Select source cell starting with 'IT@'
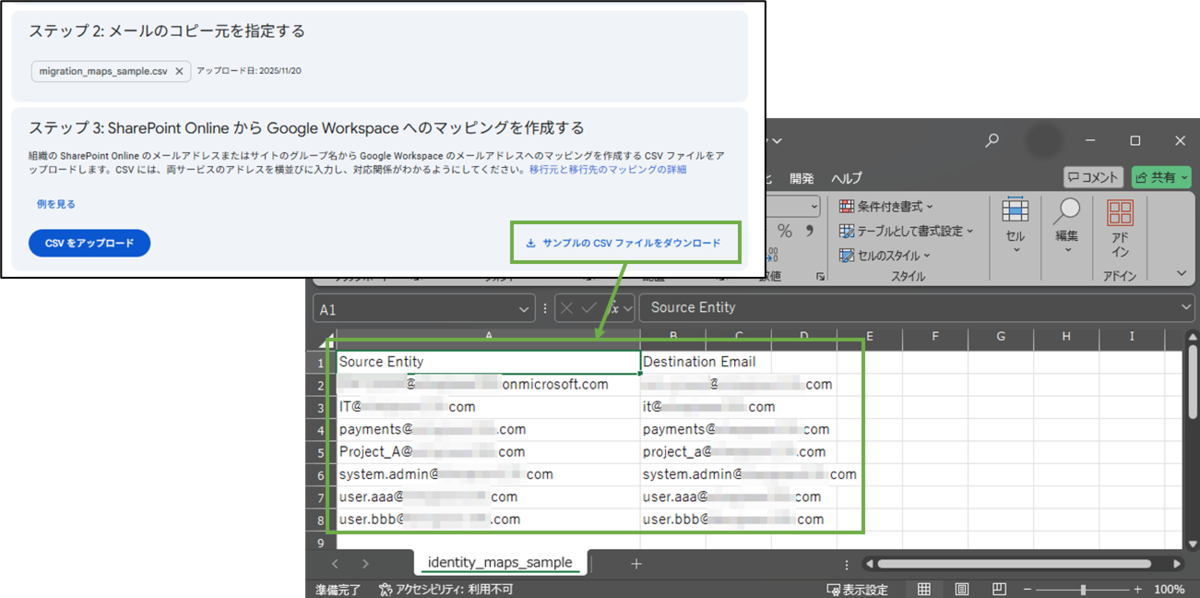Viewport: 1200px width, 598px height. 488,407
